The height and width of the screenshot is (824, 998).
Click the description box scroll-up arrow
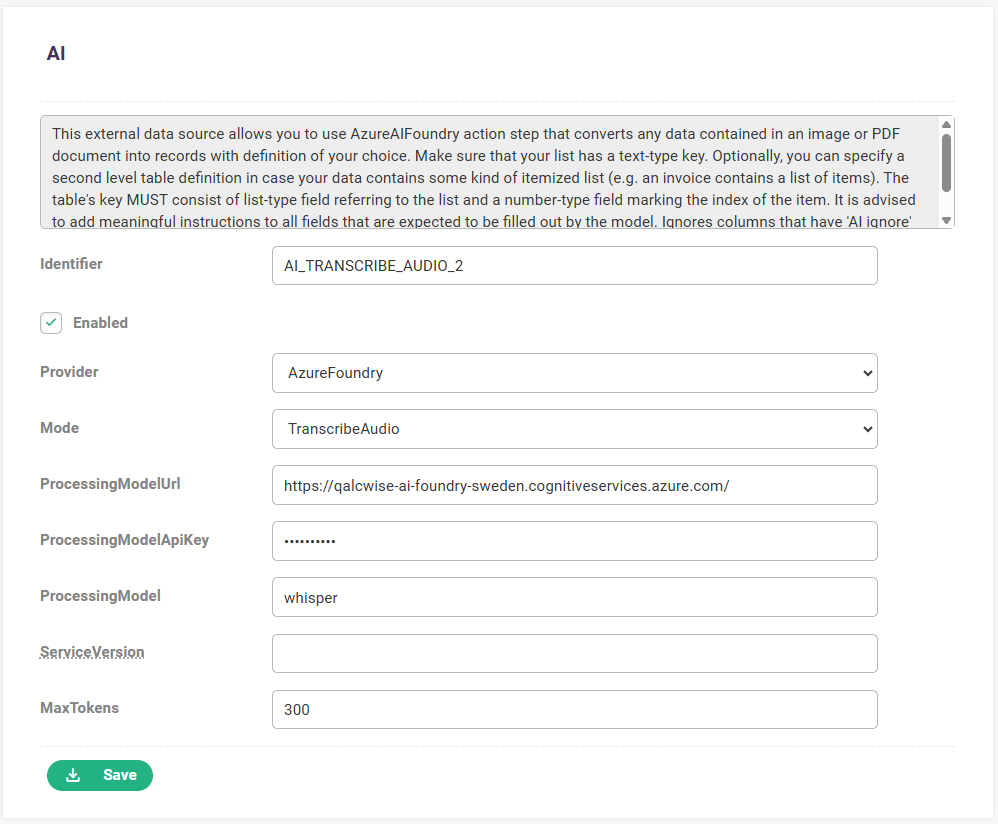click(x=946, y=125)
